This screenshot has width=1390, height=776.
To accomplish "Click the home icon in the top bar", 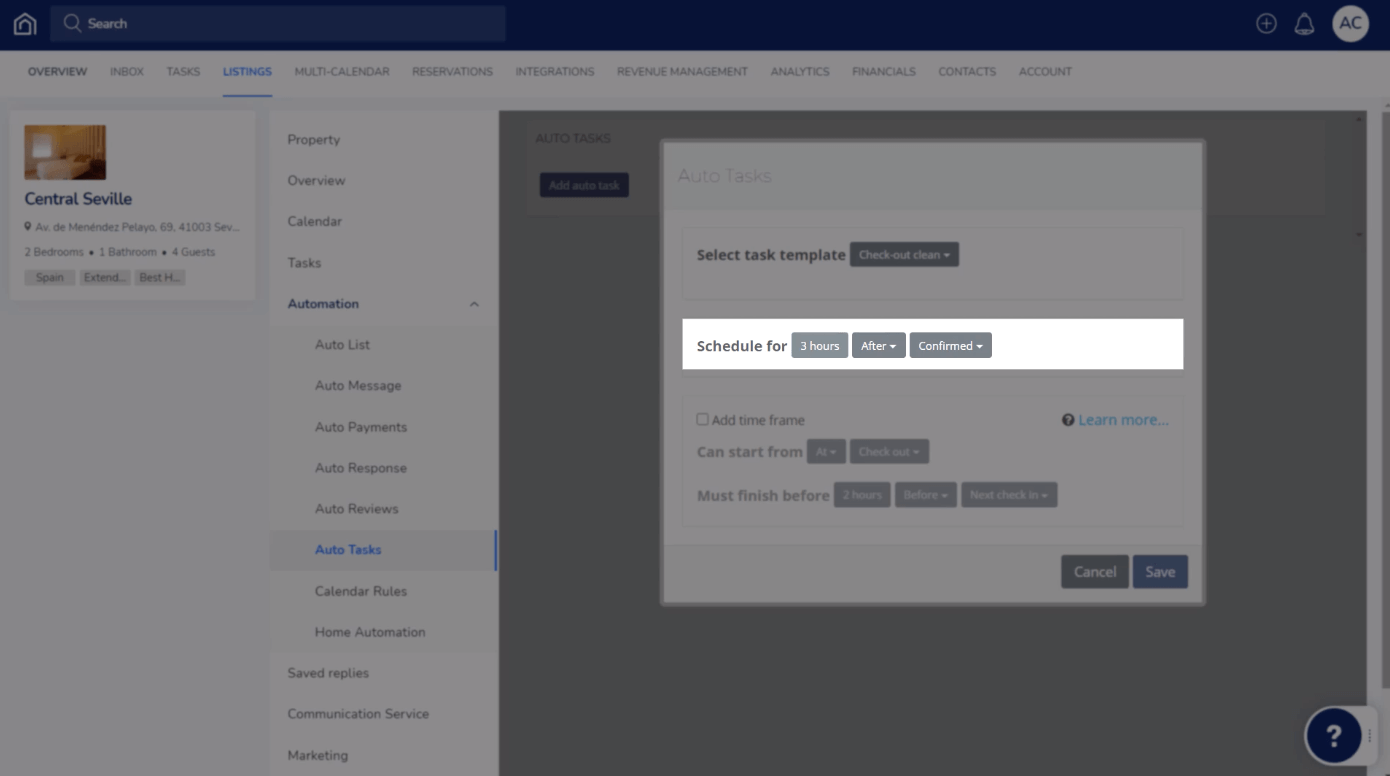I will [24, 22].
